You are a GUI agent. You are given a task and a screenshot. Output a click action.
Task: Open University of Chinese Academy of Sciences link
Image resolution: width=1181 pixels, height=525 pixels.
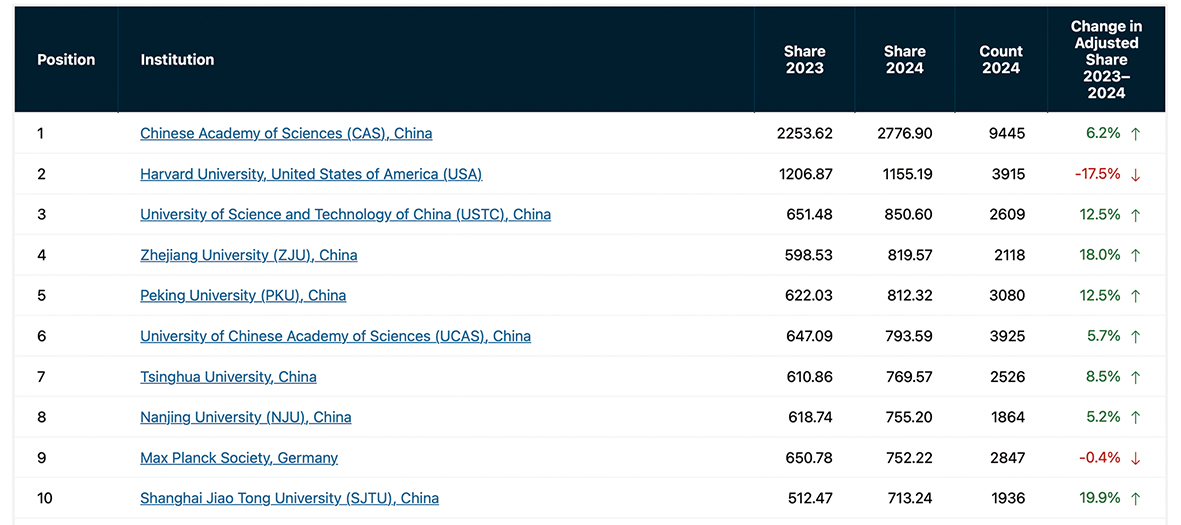(335, 336)
